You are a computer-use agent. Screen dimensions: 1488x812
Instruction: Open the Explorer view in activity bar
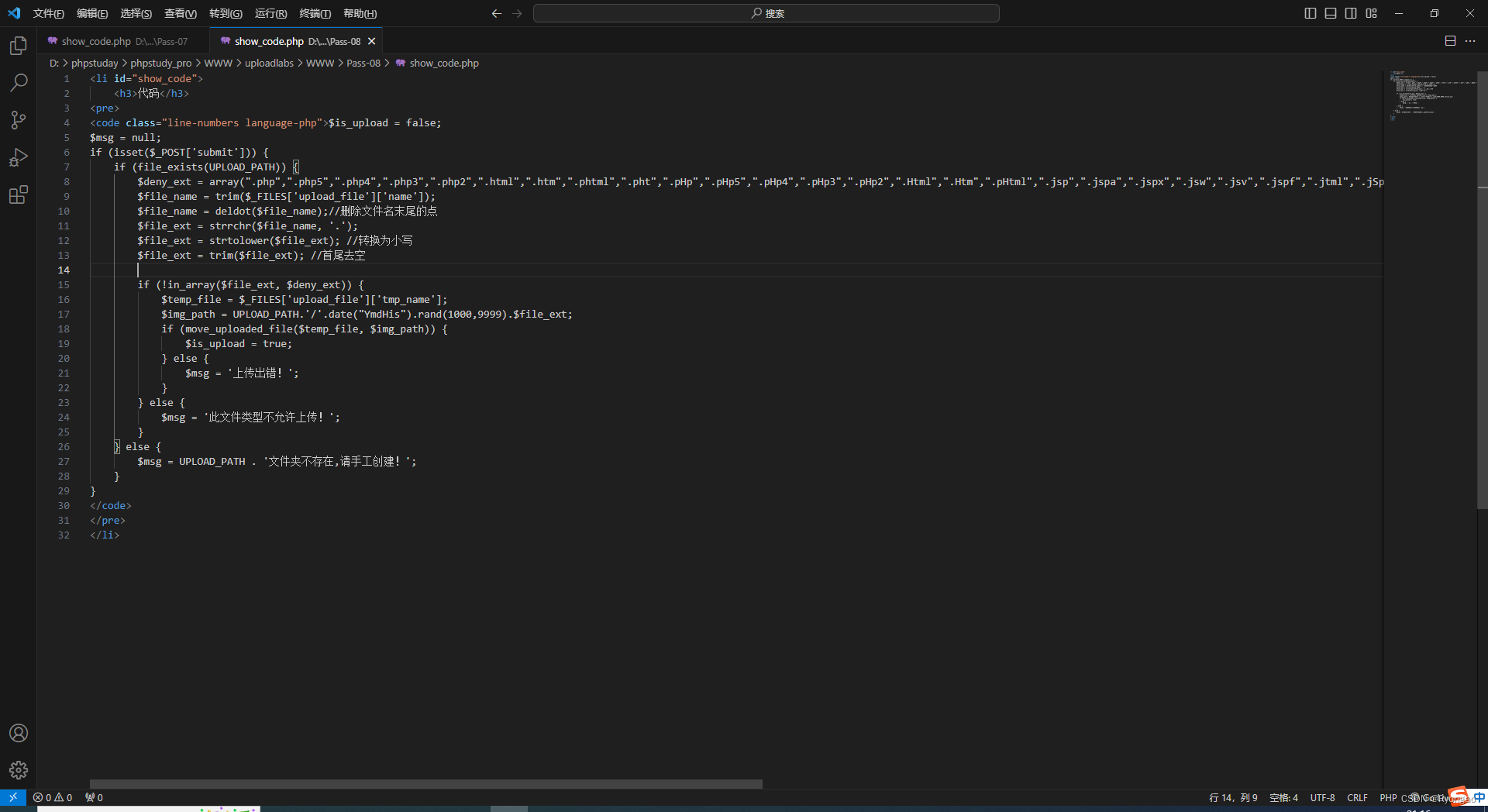tap(19, 46)
